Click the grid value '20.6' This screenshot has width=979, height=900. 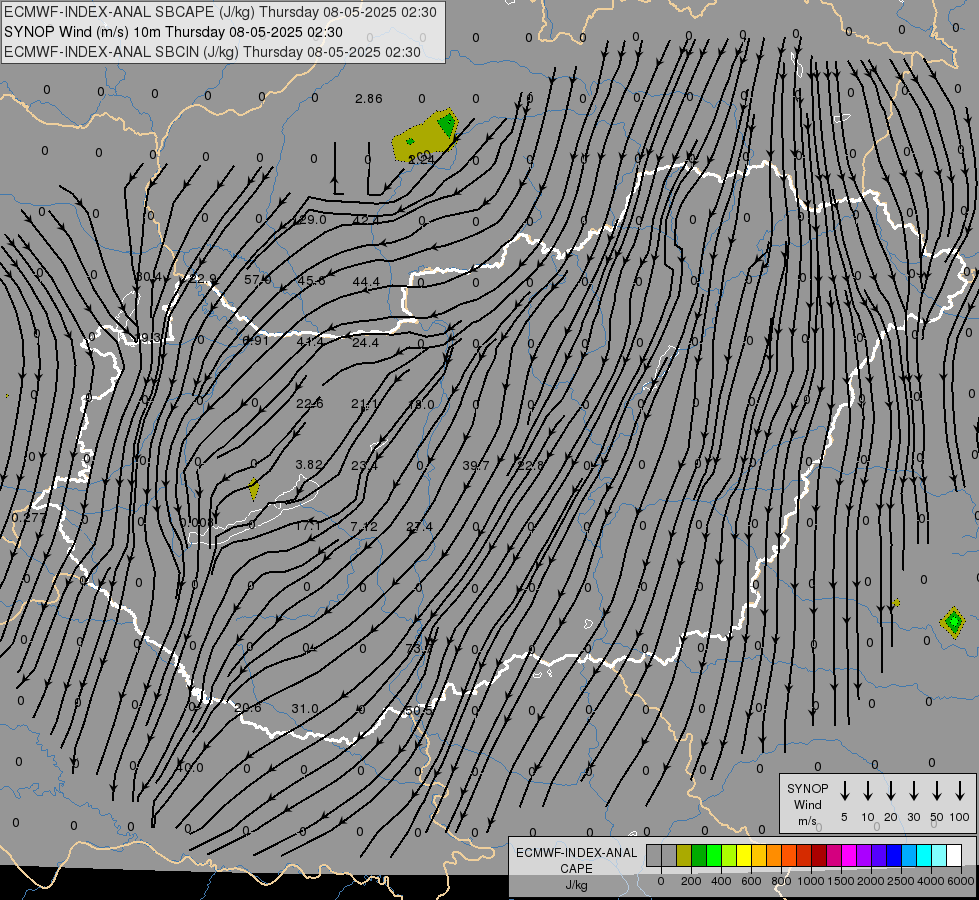pos(248,708)
